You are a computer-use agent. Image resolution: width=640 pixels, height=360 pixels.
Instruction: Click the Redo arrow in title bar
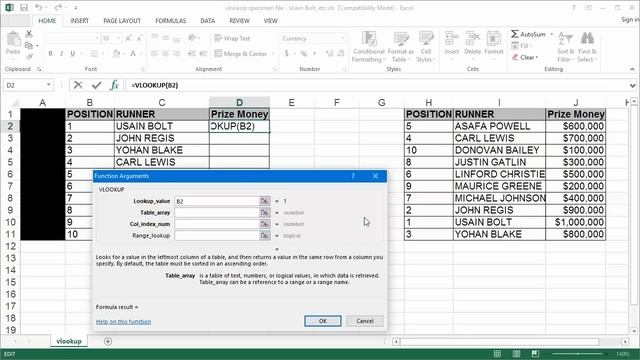coord(58,7)
